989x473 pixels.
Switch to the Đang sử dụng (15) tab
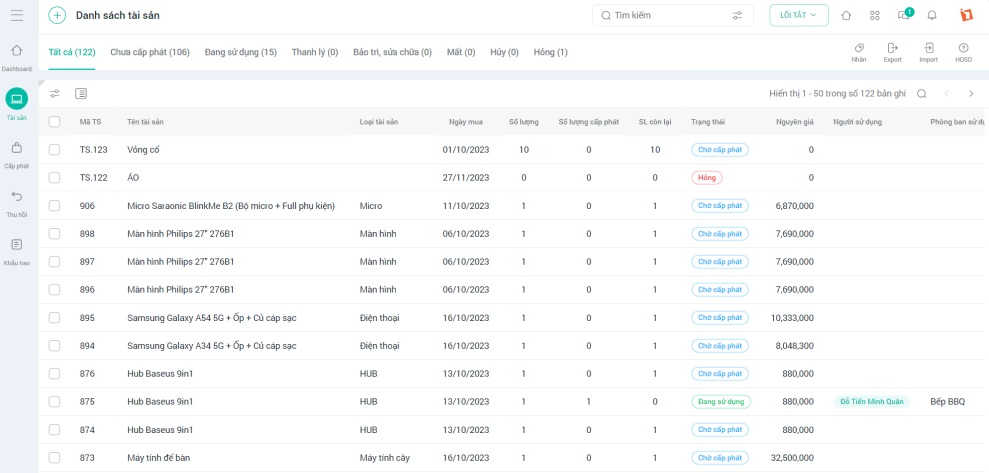coord(240,52)
